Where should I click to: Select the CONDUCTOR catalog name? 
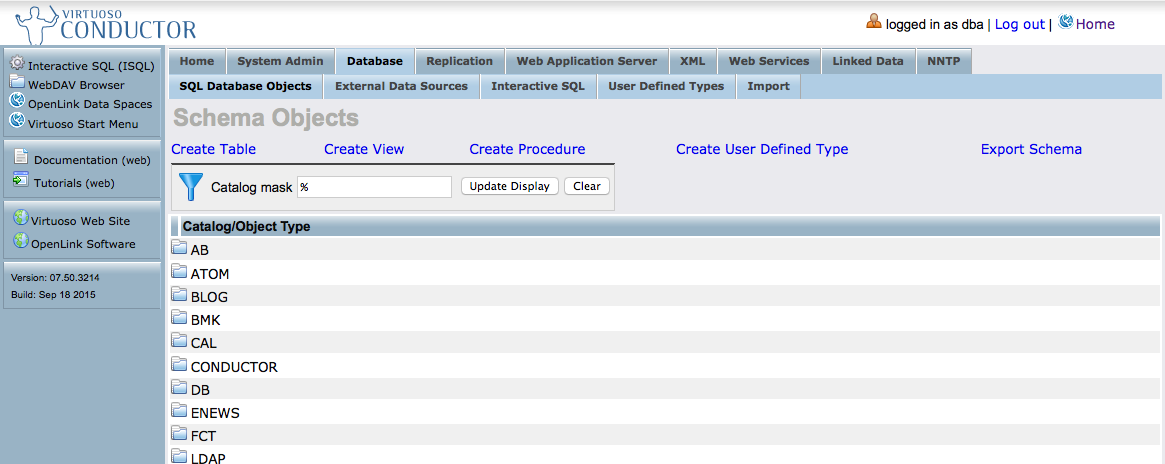coord(234,367)
